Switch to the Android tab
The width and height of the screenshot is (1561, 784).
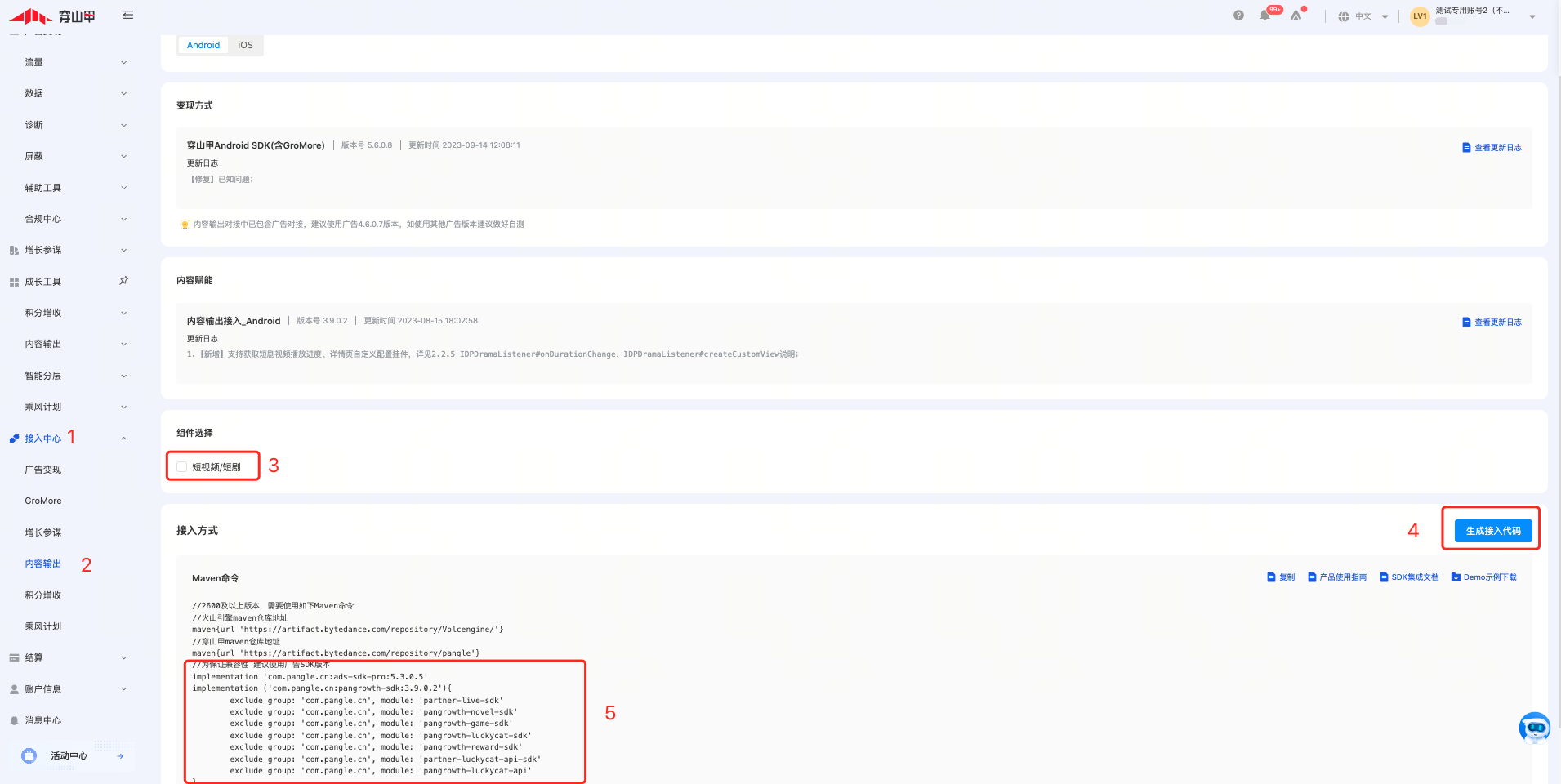tap(203, 45)
